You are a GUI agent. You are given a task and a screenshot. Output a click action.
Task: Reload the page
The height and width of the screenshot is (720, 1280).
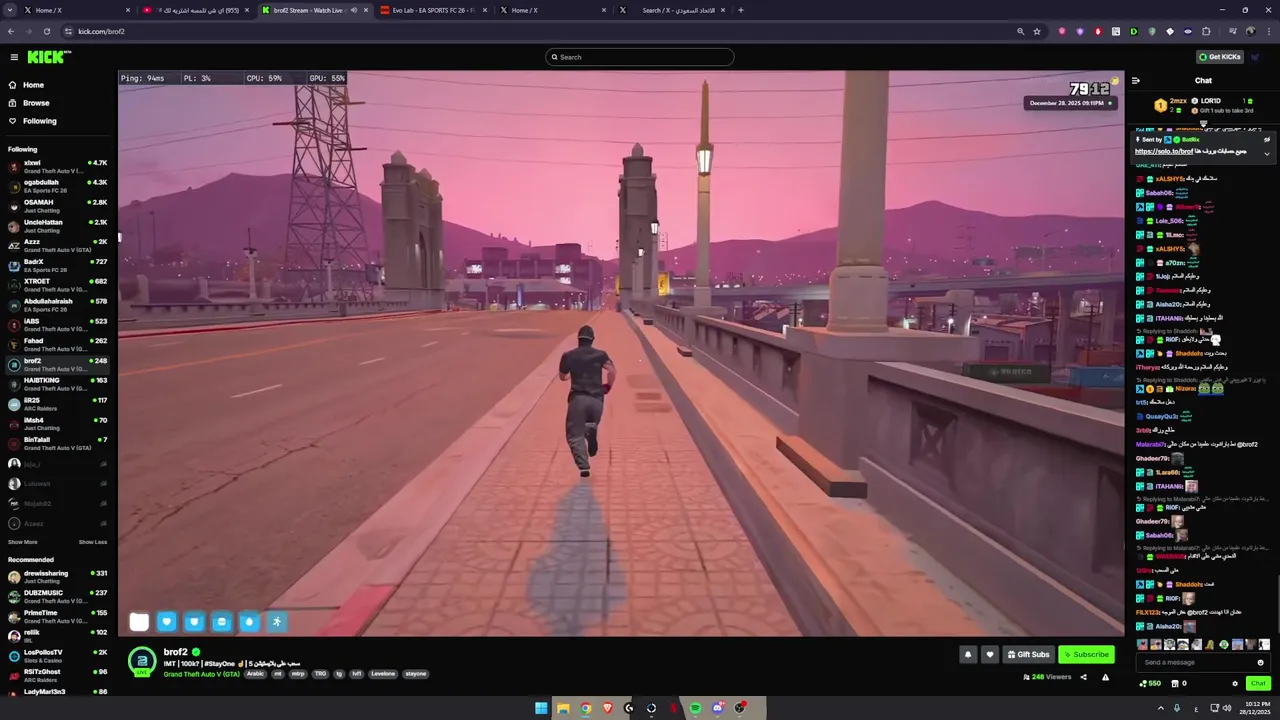(47, 31)
